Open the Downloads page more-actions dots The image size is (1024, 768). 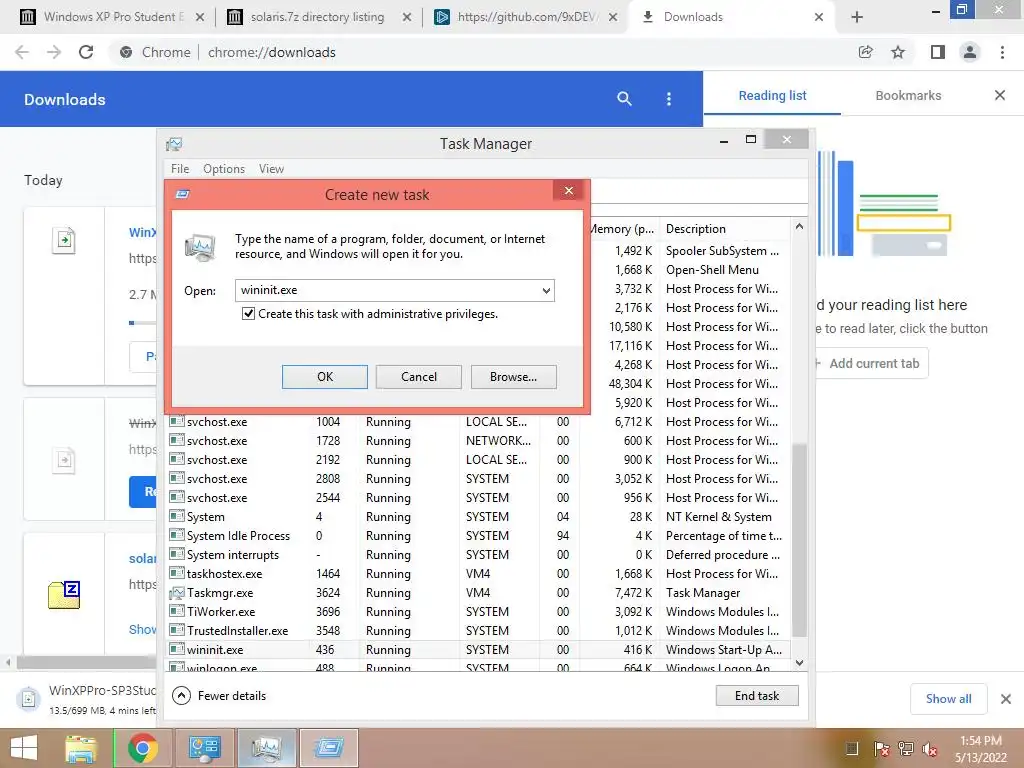coord(668,99)
